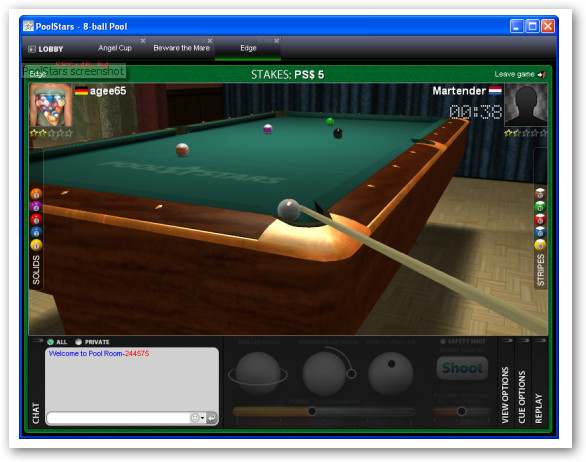Viewport: 586px width, 462px height.
Task: Click the green ball on the table
Action: pyautogui.click(x=330, y=121)
